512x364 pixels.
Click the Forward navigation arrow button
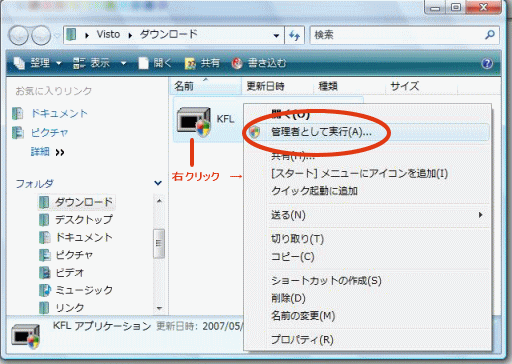click(41, 35)
